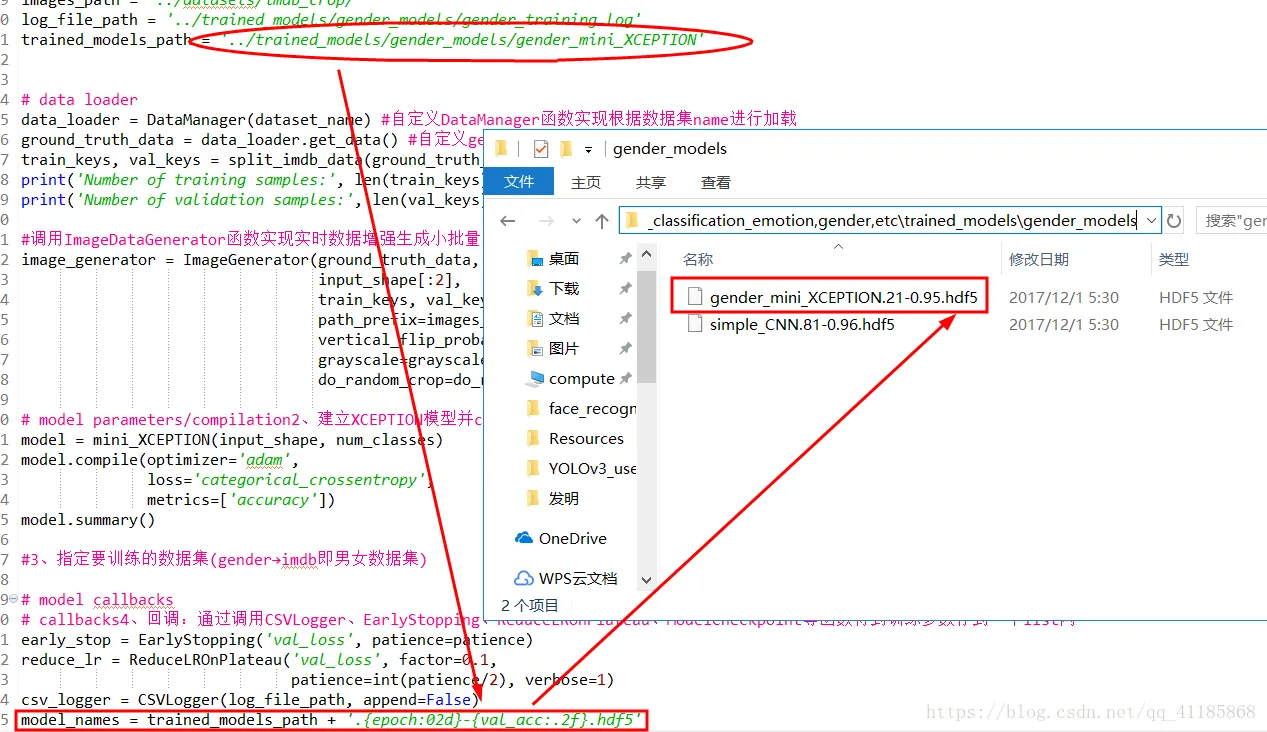This screenshot has width=1267, height=732.
Task: Click the '#3、指定要训练的数据集' comment line
Action: (x=224, y=559)
